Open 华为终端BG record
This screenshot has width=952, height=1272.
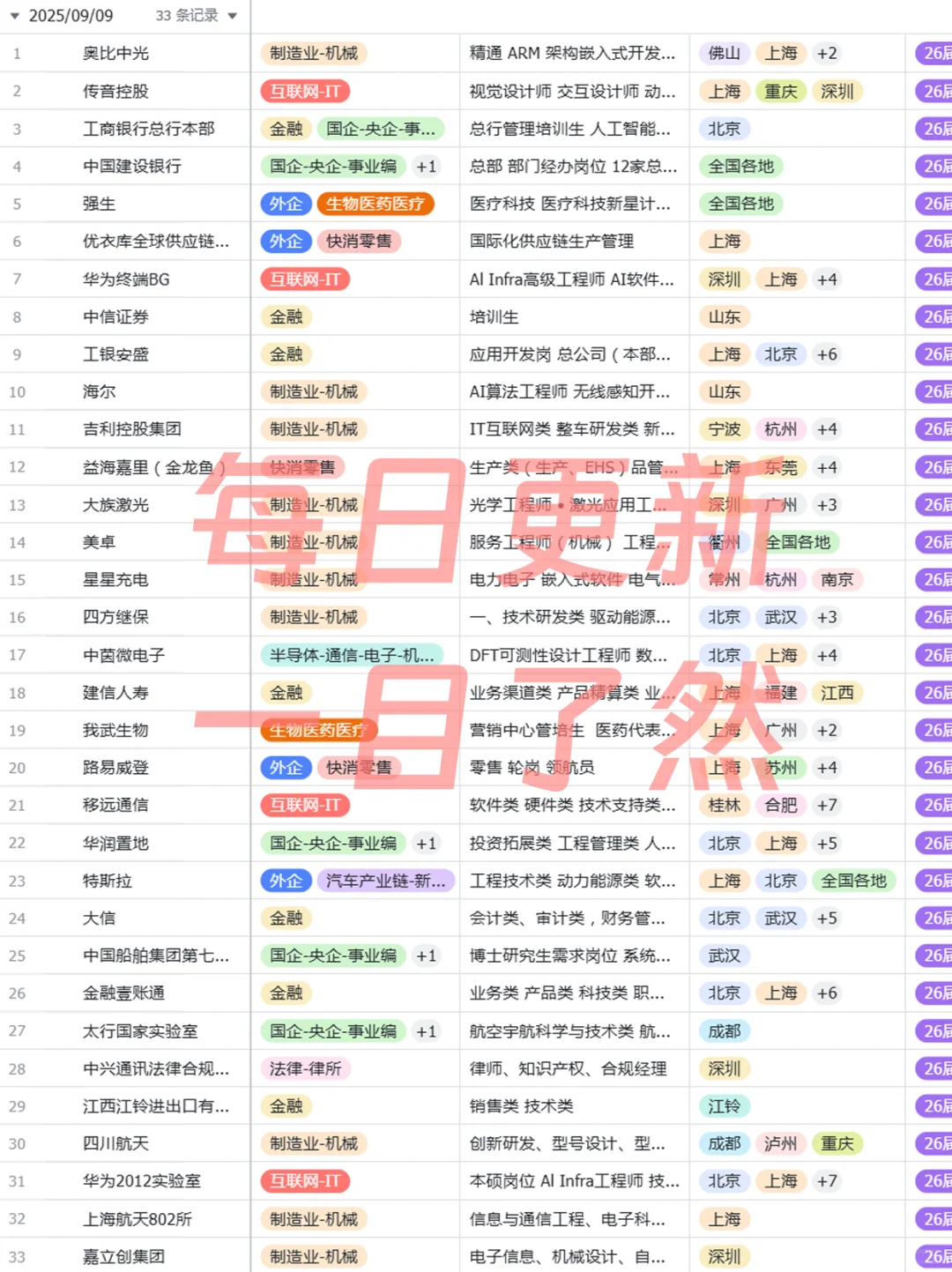(126, 279)
